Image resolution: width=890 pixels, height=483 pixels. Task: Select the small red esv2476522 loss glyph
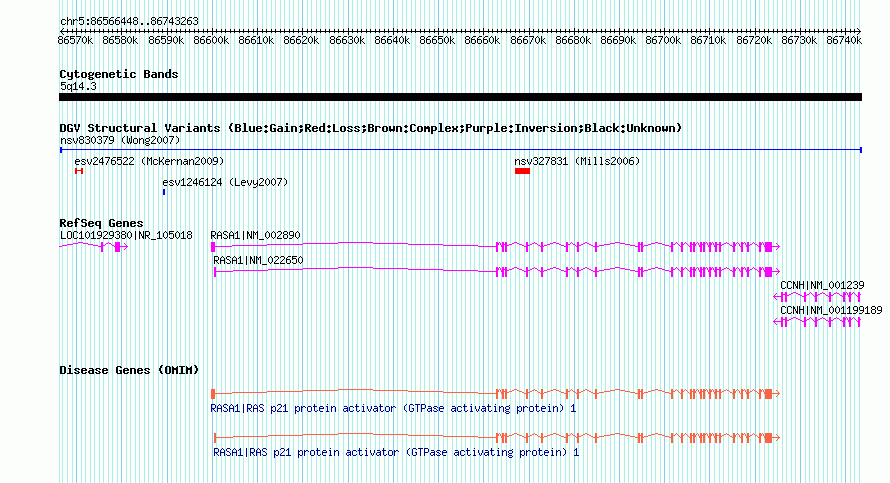click(79, 171)
